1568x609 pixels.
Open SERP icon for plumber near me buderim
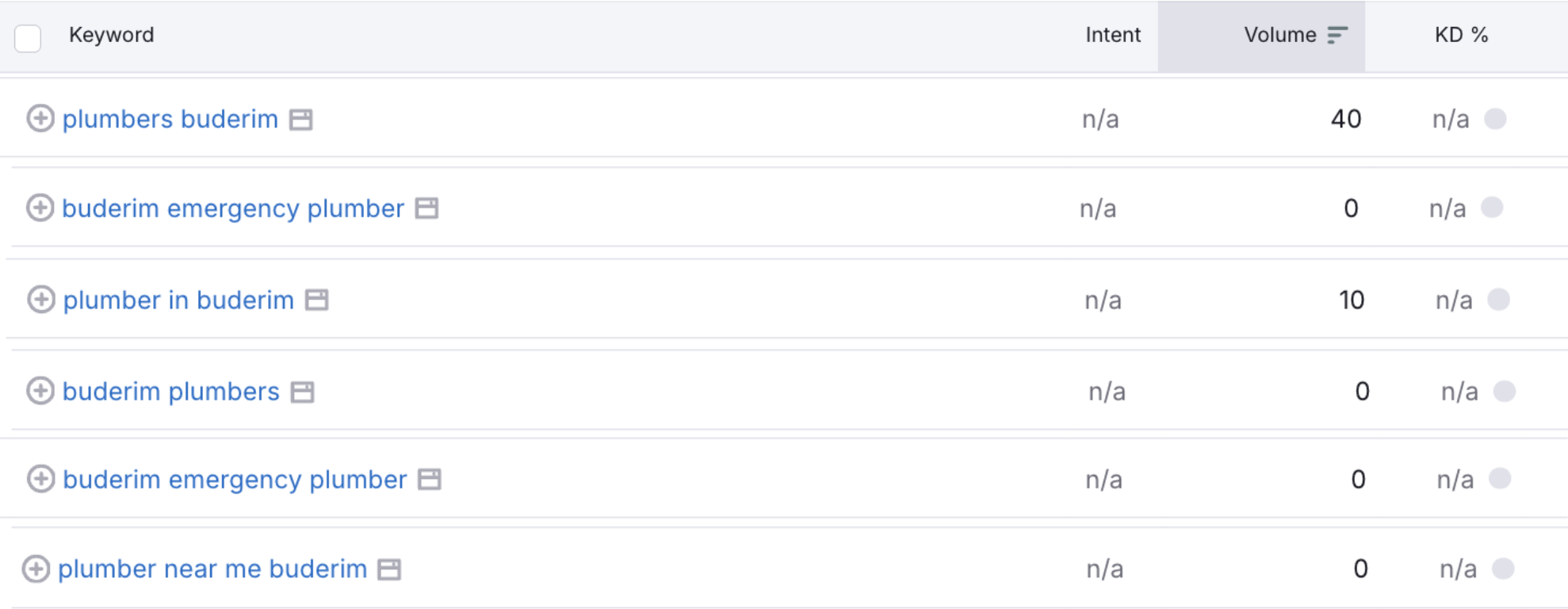click(x=389, y=569)
